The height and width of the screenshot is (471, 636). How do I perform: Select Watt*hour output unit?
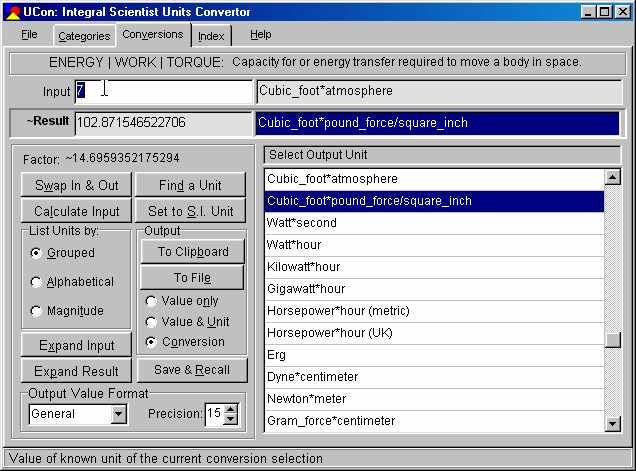click(x=434, y=245)
